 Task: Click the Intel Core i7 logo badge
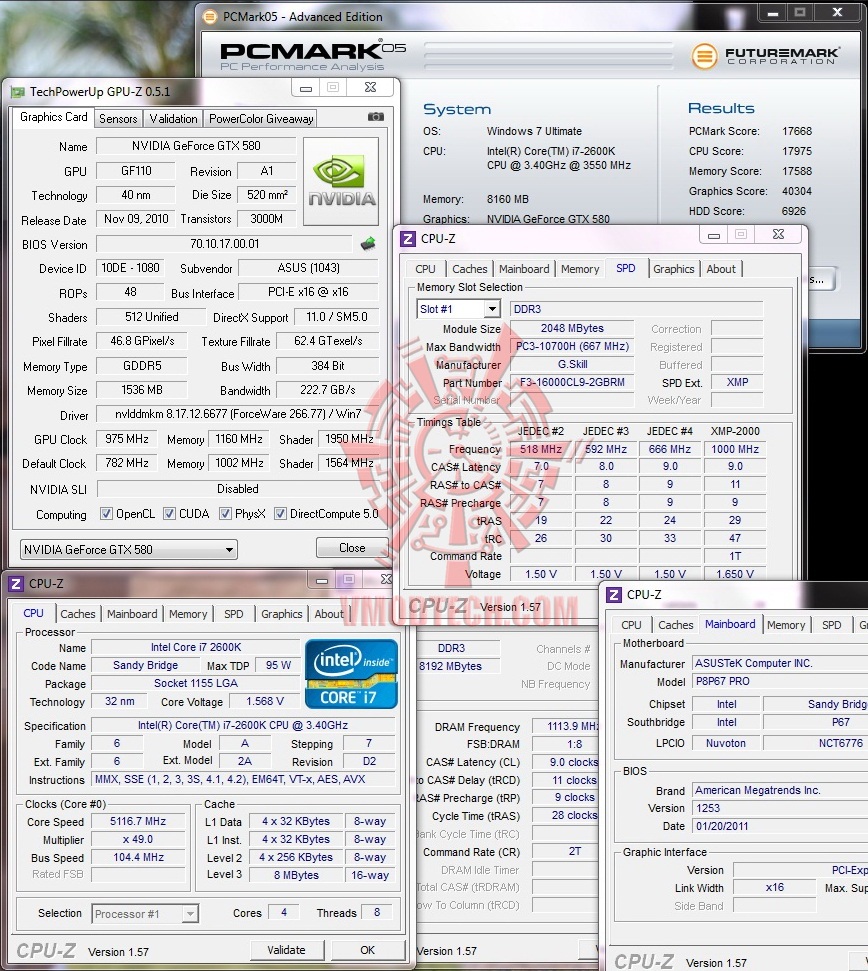click(351, 674)
